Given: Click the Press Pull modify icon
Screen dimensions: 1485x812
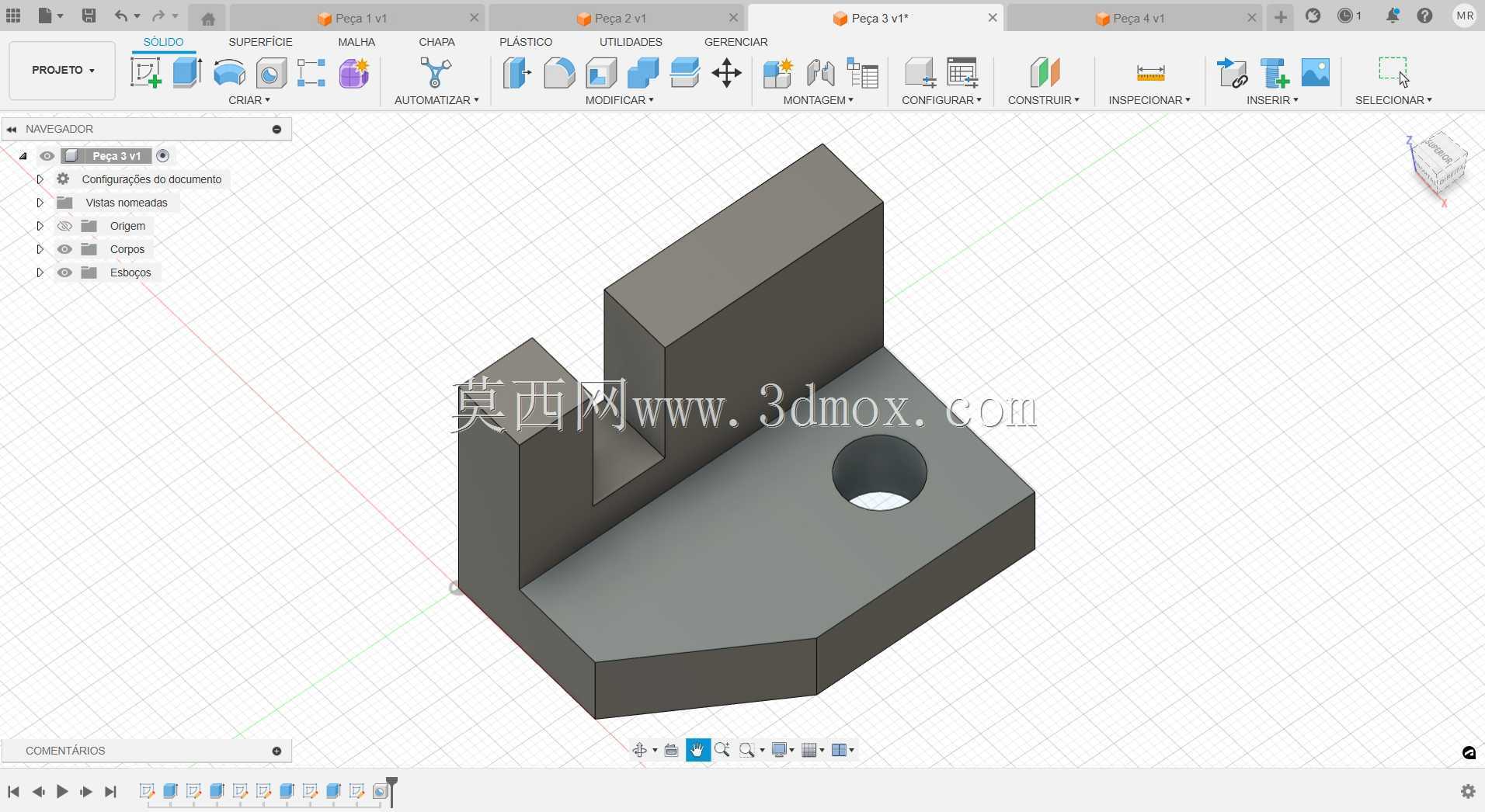Looking at the screenshot, I should [517, 73].
